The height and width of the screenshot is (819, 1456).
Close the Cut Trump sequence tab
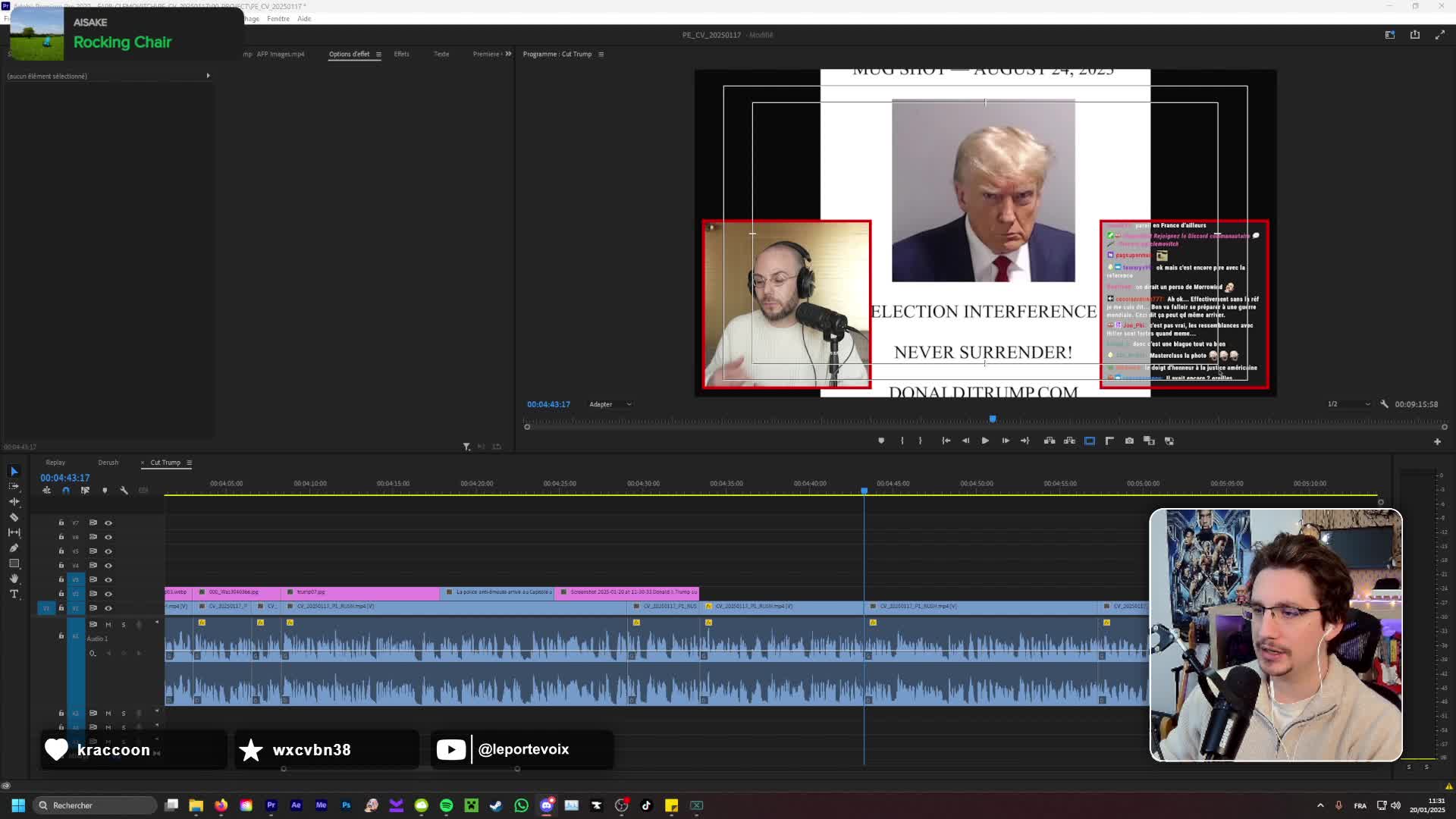(x=143, y=463)
